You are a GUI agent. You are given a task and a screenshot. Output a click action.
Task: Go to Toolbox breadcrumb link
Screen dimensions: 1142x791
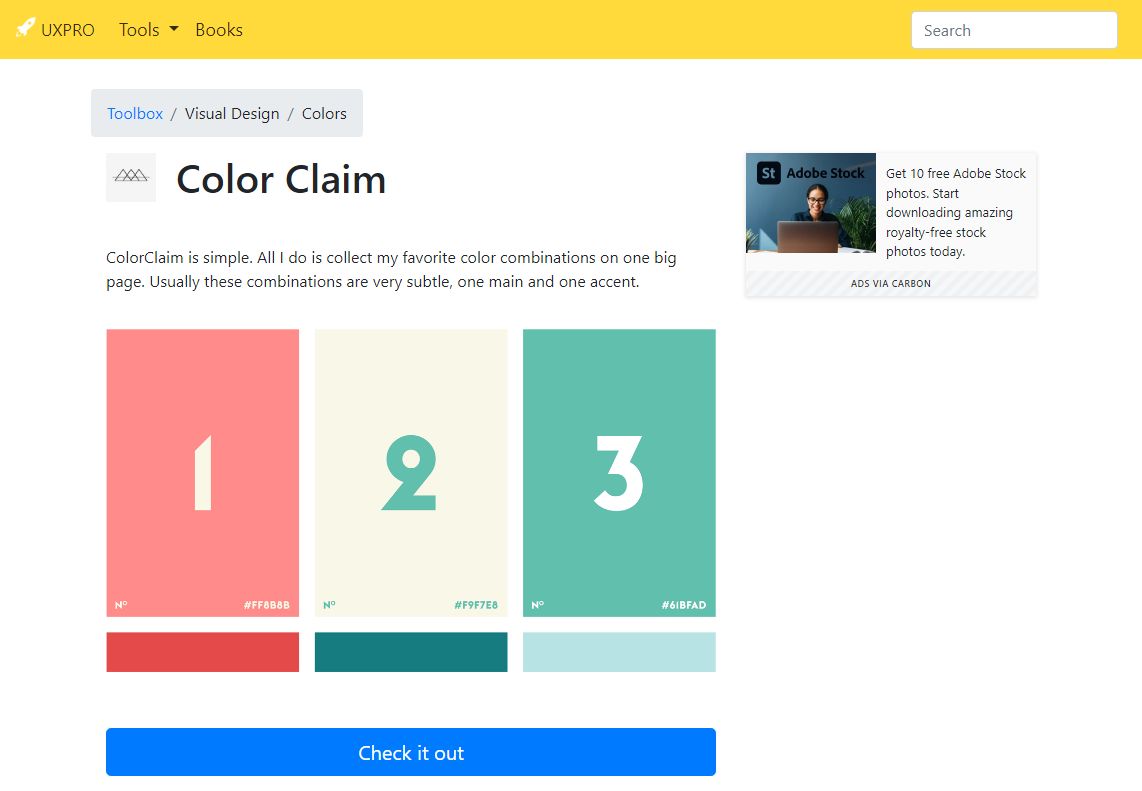(x=135, y=114)
